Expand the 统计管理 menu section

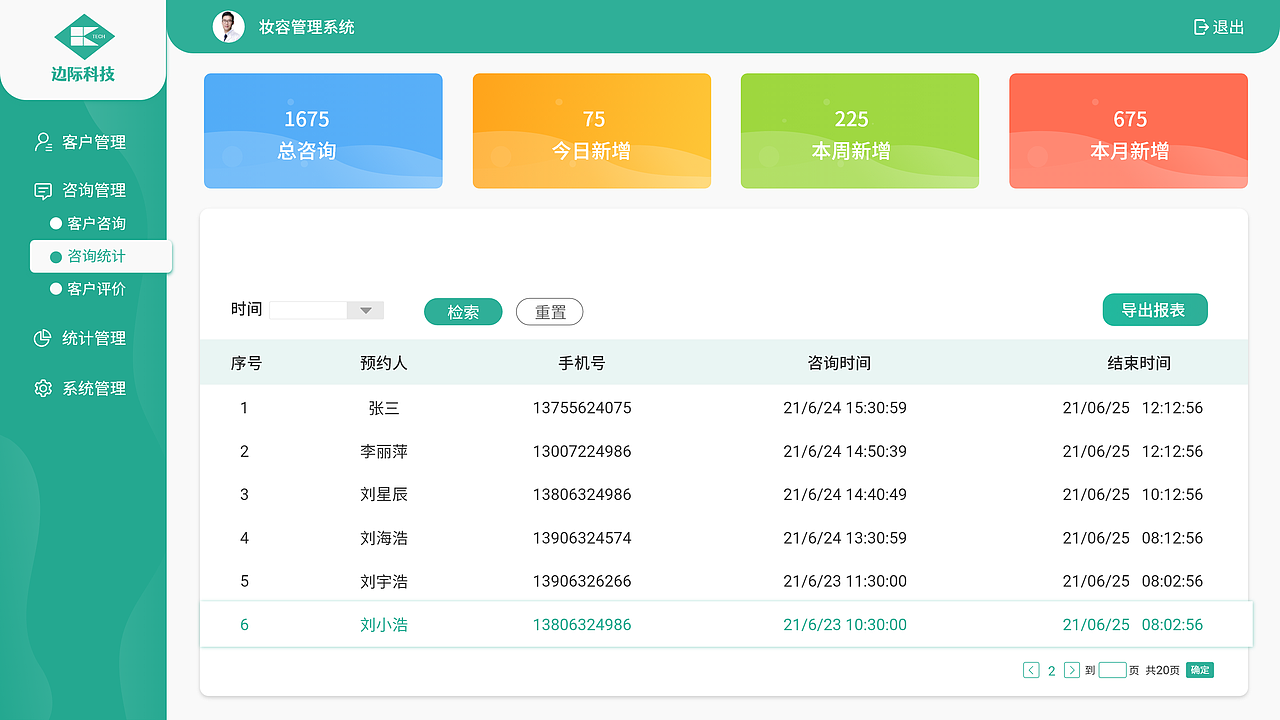pyautogui.click(x=94, y=338)
